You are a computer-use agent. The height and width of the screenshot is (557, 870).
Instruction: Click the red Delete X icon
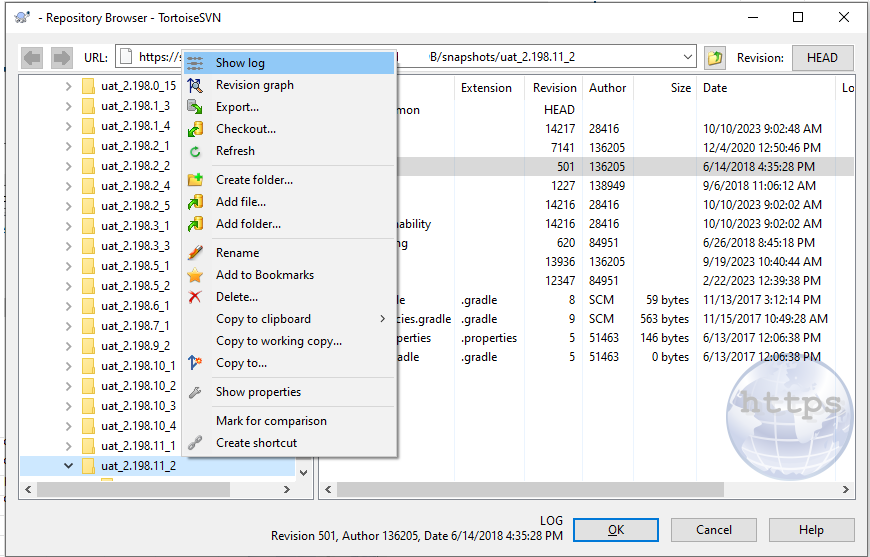coord(195,297)
